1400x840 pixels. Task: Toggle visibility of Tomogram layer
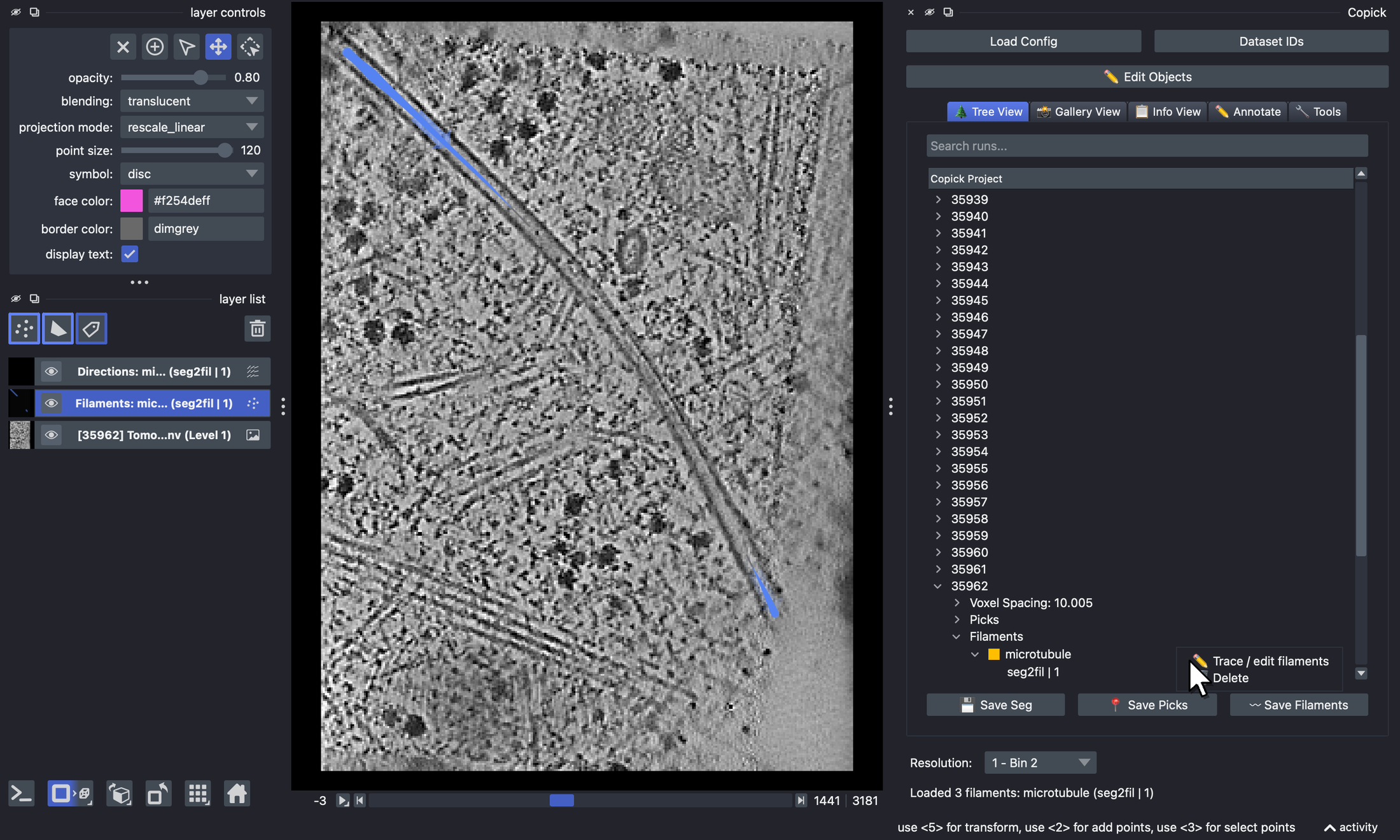click(52, 435)
